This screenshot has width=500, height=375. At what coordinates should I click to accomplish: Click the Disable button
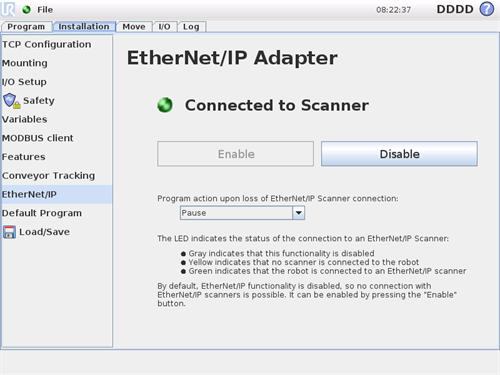click(399, 154)
